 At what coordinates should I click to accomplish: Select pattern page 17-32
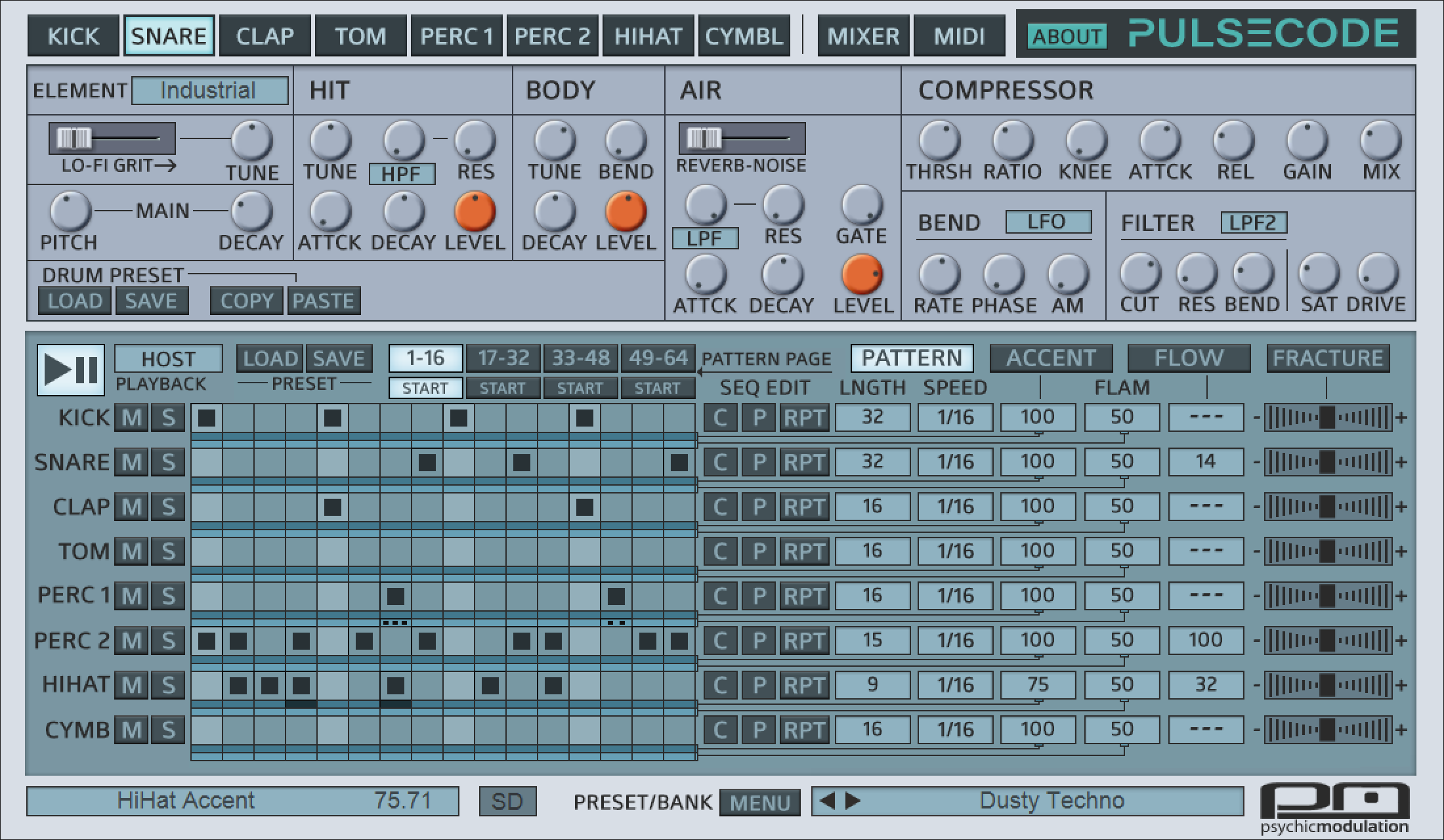click(x=503, y=358)
